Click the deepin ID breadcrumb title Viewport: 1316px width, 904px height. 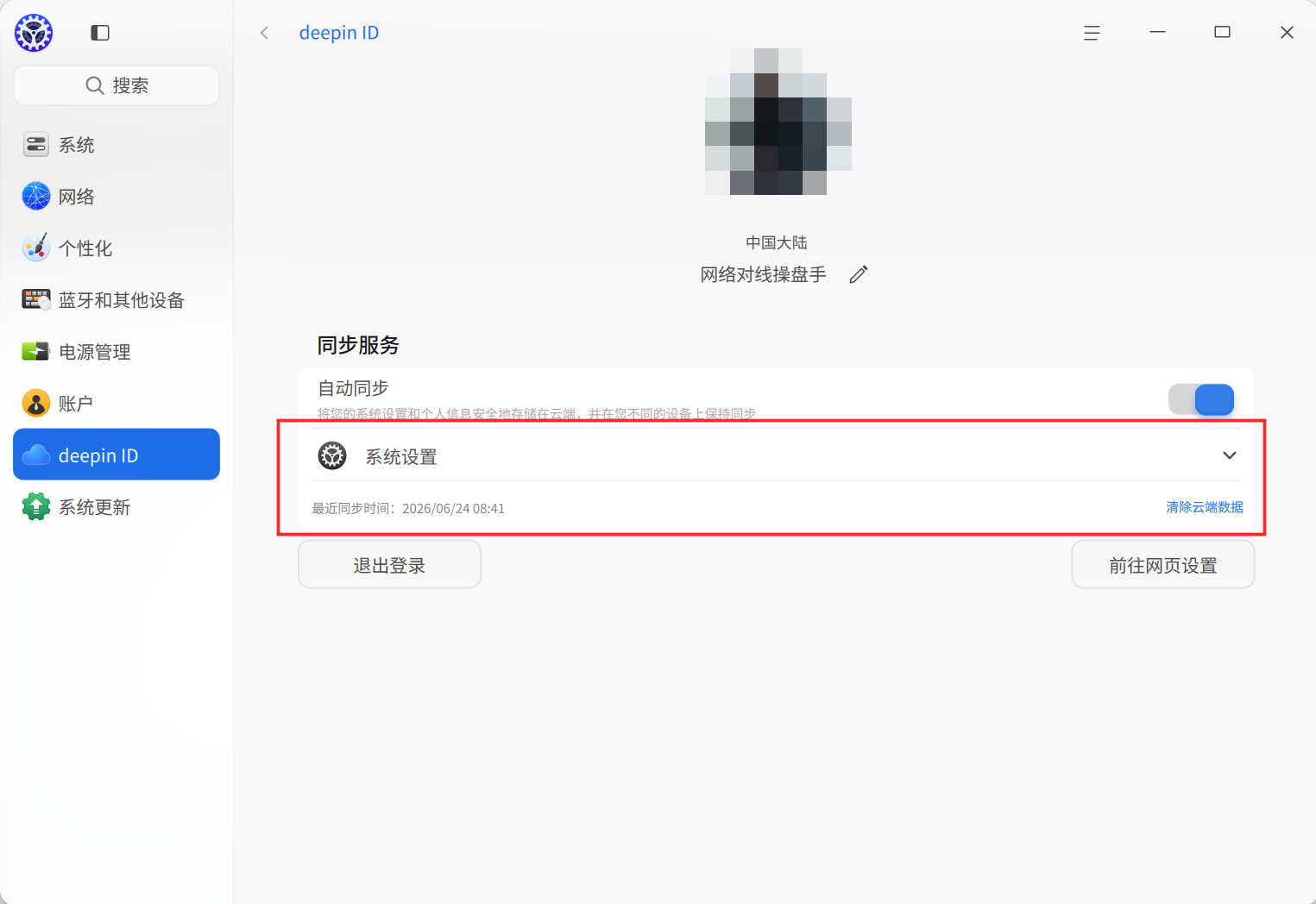[339, 33]
